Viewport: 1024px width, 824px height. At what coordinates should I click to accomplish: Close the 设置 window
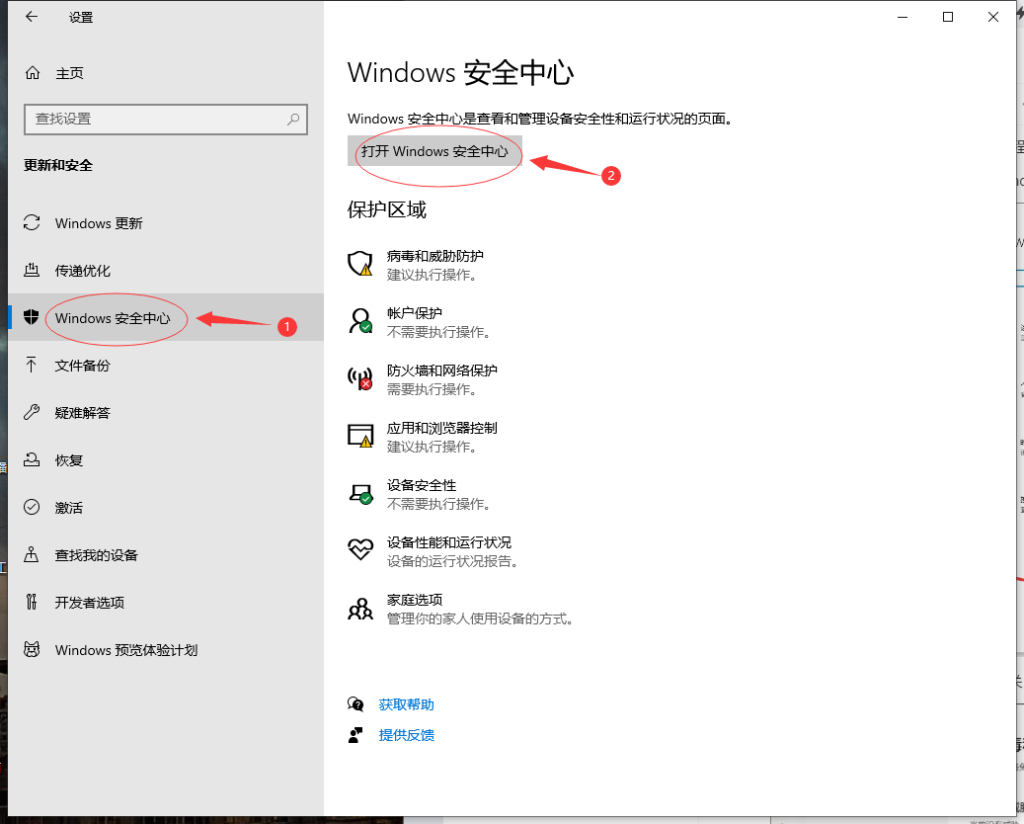993,17
